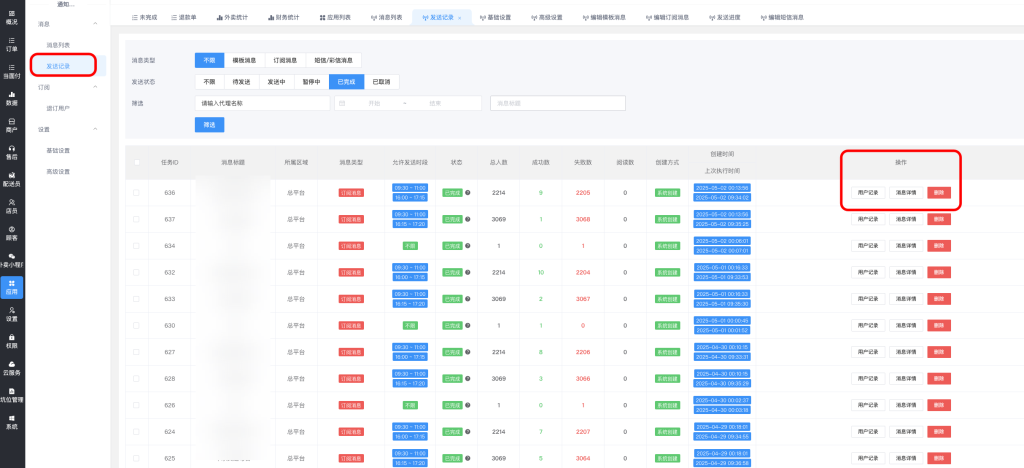Collapse the 消息 group in side menu

point(94,23)
